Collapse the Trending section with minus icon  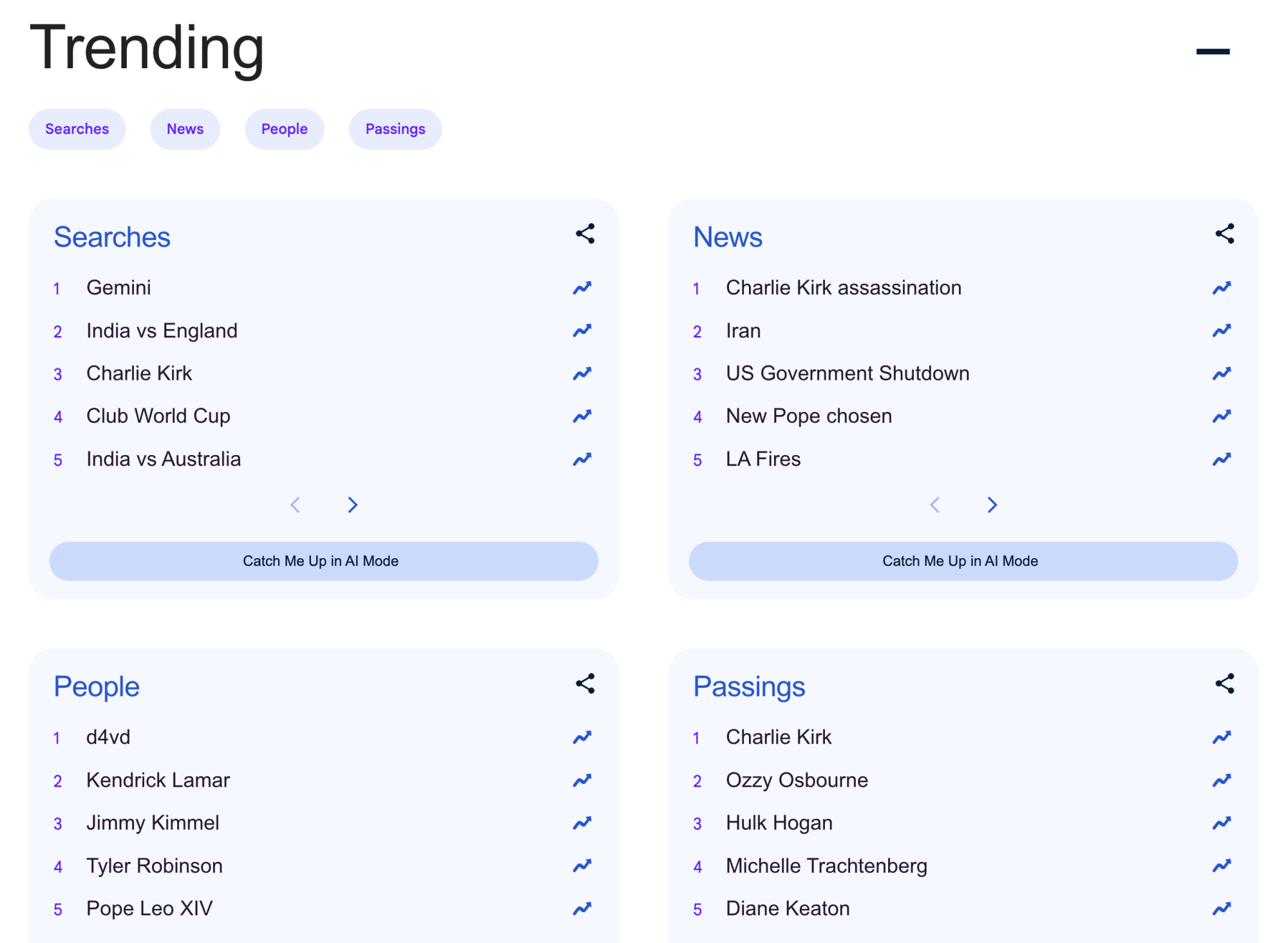click(1213, 51)
